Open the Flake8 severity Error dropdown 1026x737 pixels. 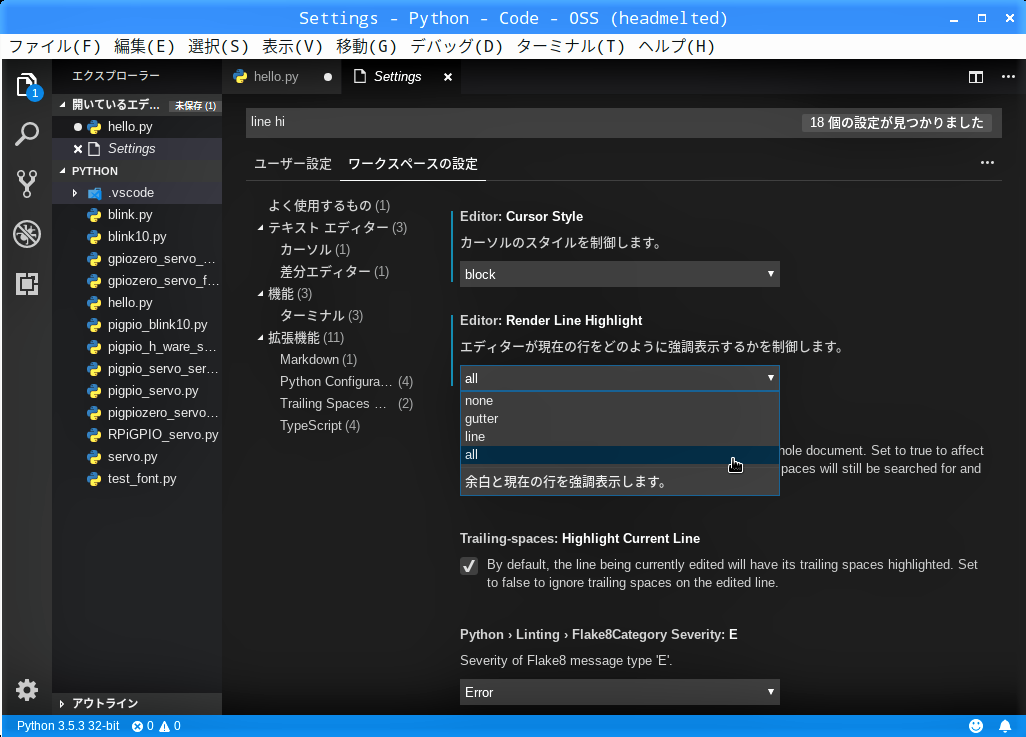coord(620,692)
